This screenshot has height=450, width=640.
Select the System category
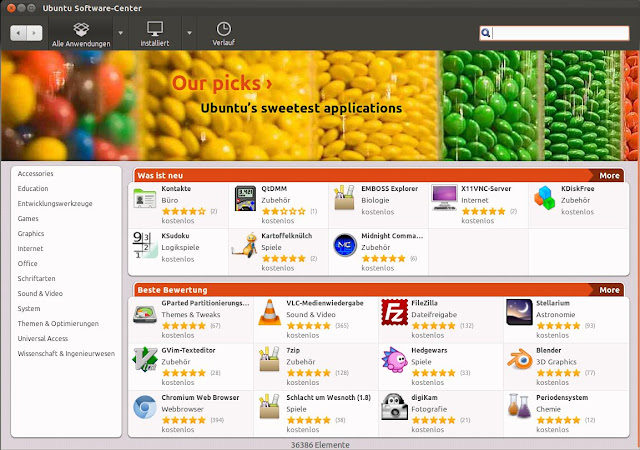pos(29,308)
